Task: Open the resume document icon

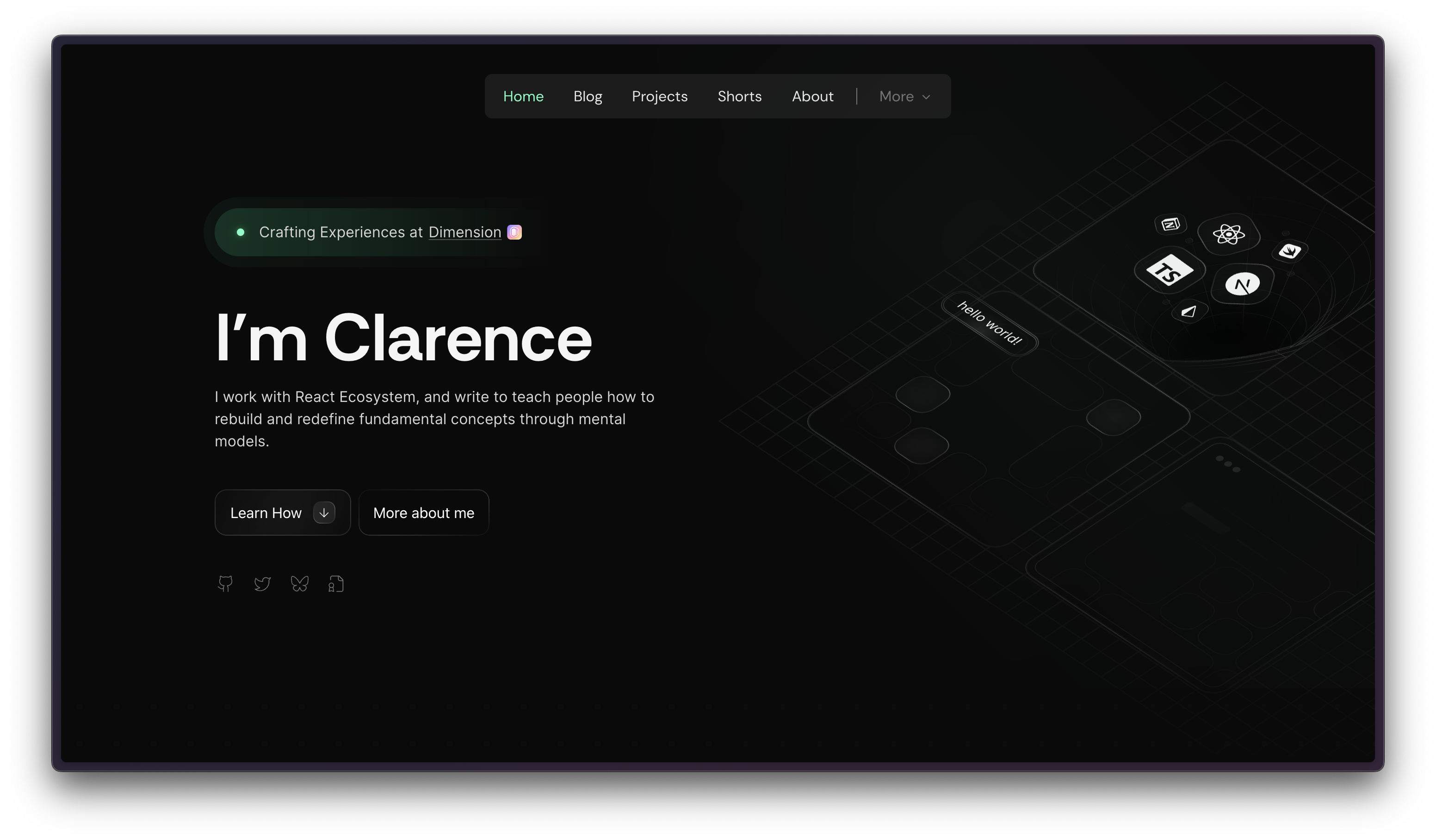Action: pos(336,584)
